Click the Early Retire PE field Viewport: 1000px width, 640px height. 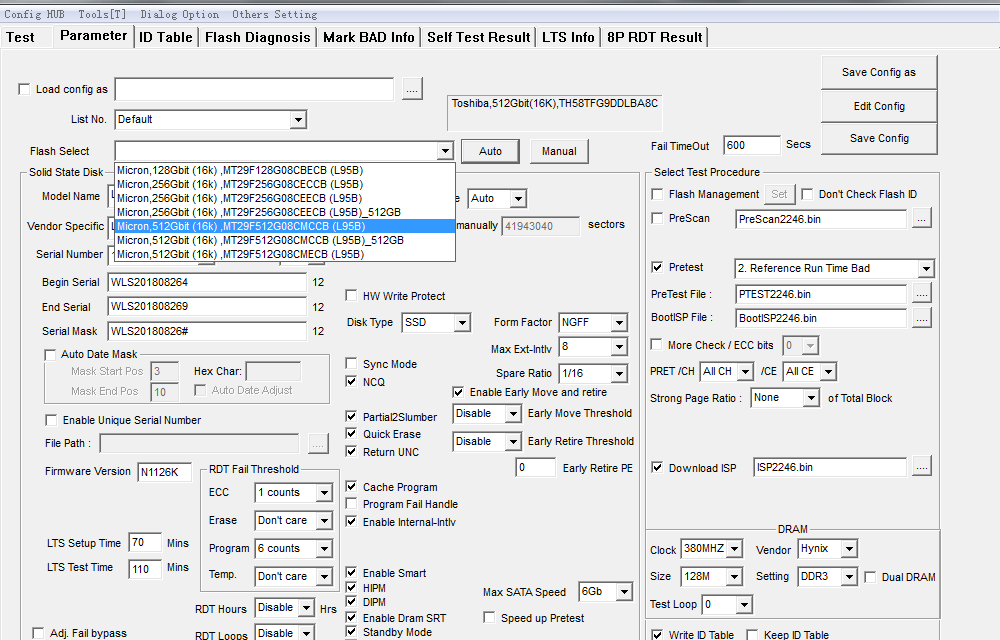point(535,467)
